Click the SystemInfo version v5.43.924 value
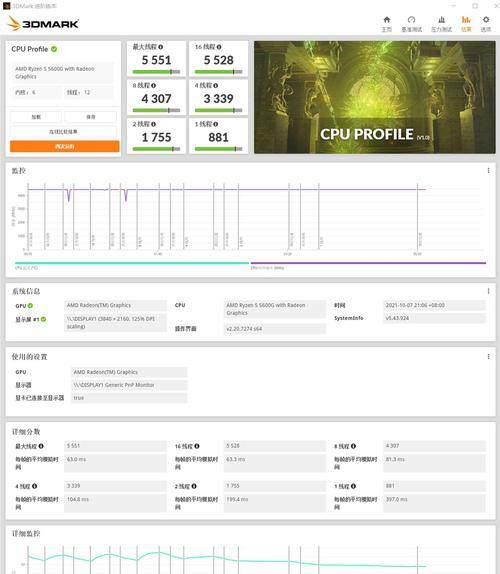This screenshot has height=574, width=500. click(434, 318)
